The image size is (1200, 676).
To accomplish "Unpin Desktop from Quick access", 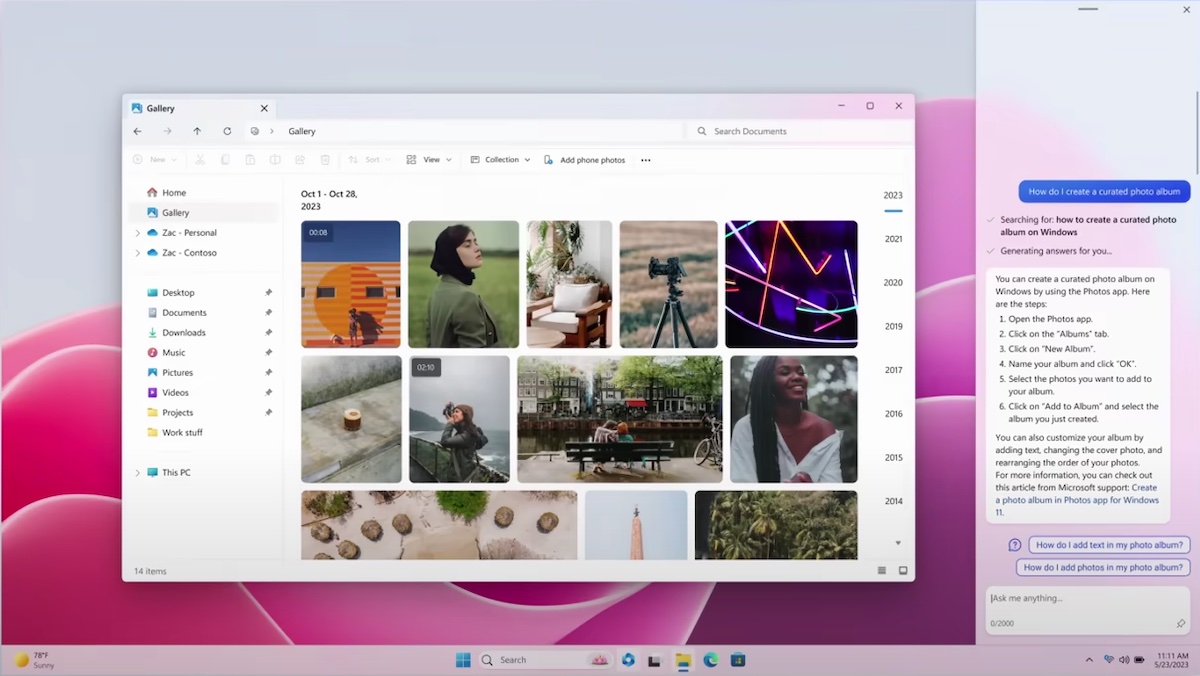I will (x=268, y=293).
